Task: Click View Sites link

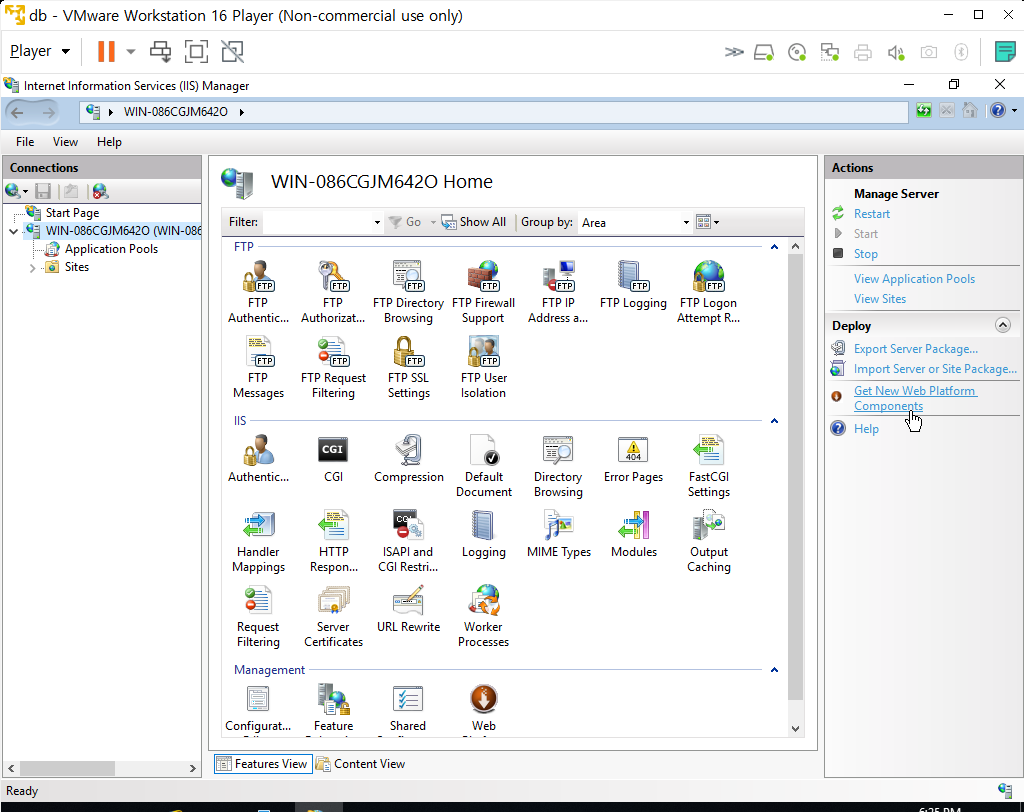Action: [x=880, y=299]
